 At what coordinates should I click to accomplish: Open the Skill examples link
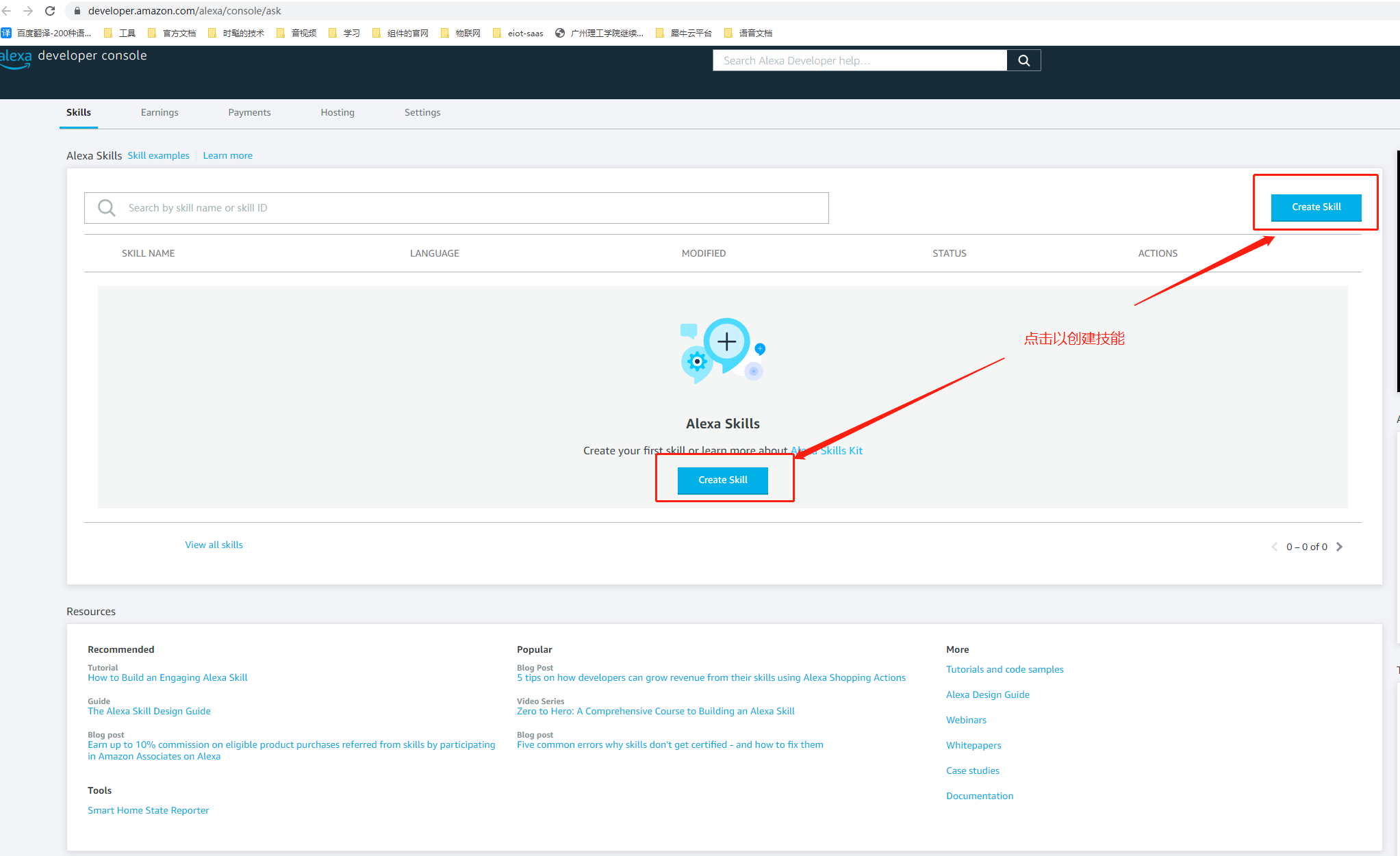point(158,155)
